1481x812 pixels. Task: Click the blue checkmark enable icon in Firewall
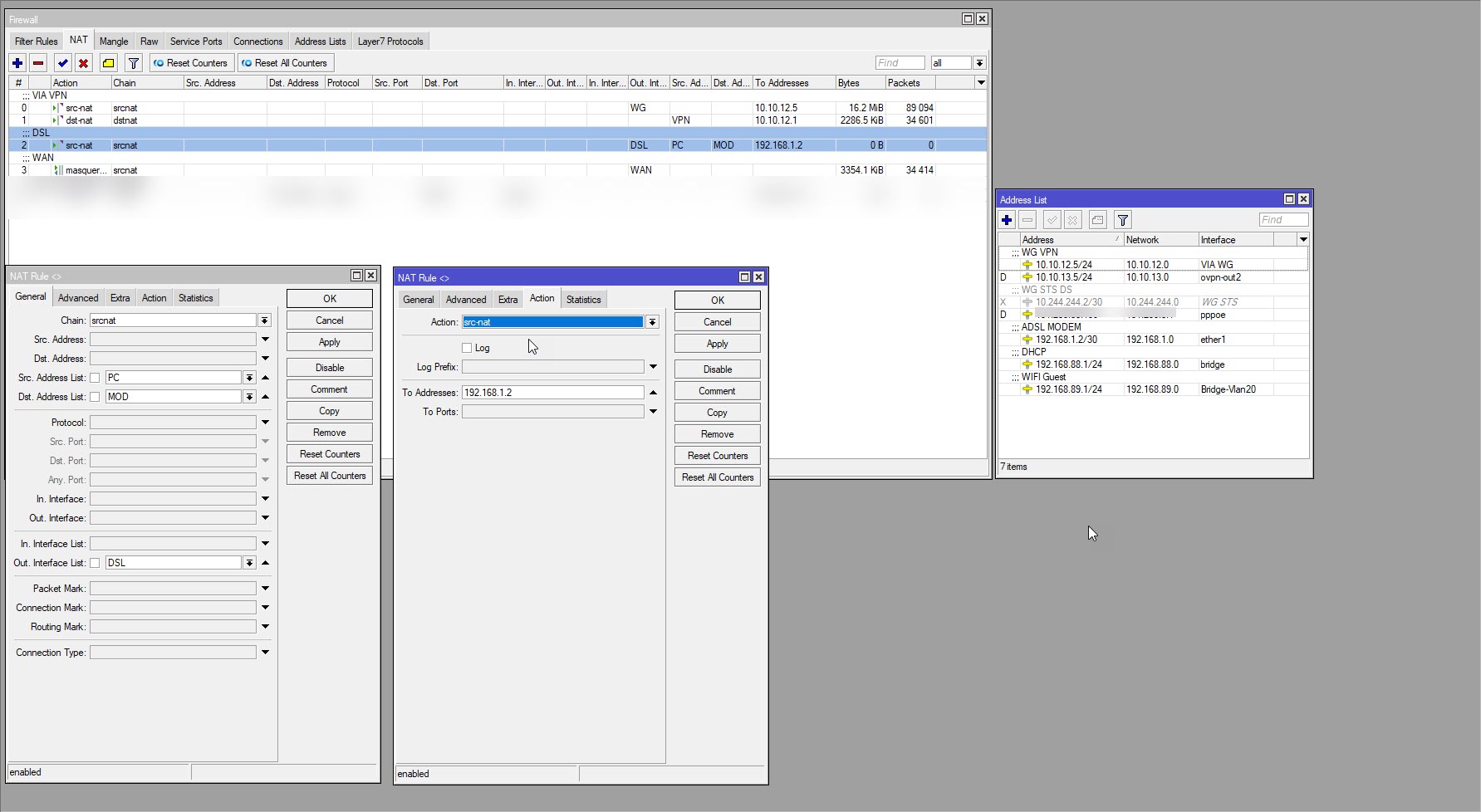click(x=62, y=63)
